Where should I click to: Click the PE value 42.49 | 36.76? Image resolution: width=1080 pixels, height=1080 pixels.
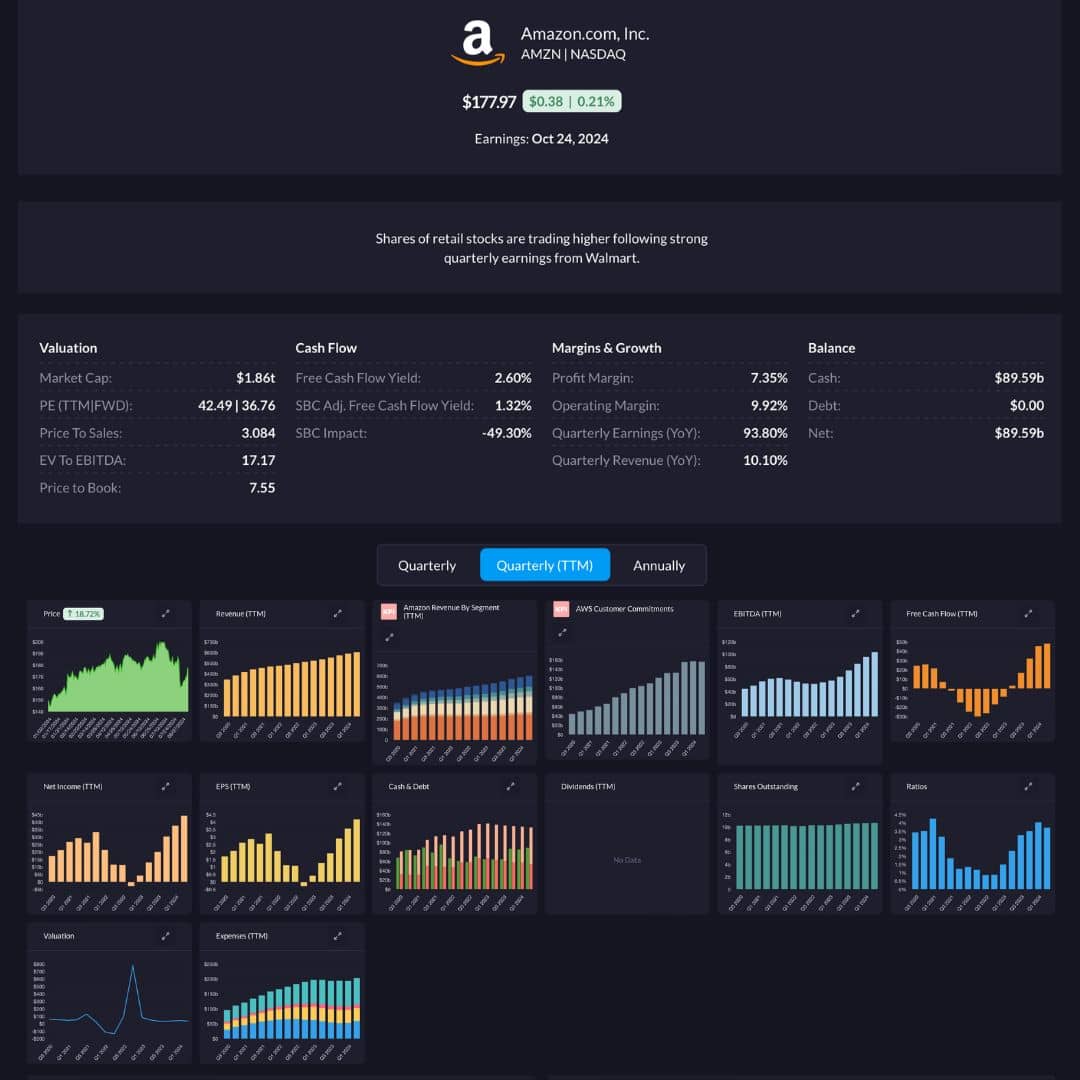pyautogui.click(x=236, y=405)
